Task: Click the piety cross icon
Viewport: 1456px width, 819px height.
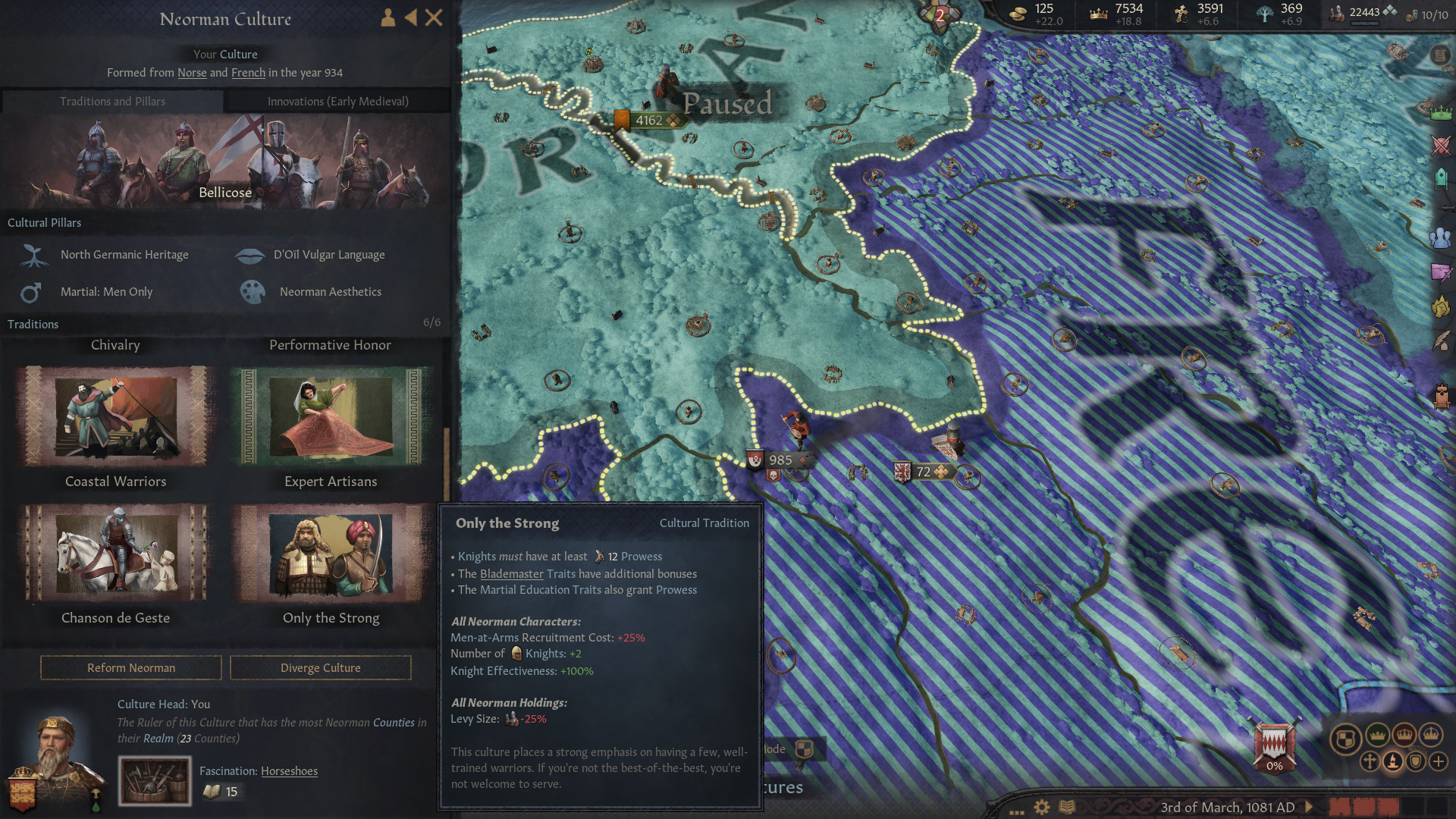Action: (1181, 13)
